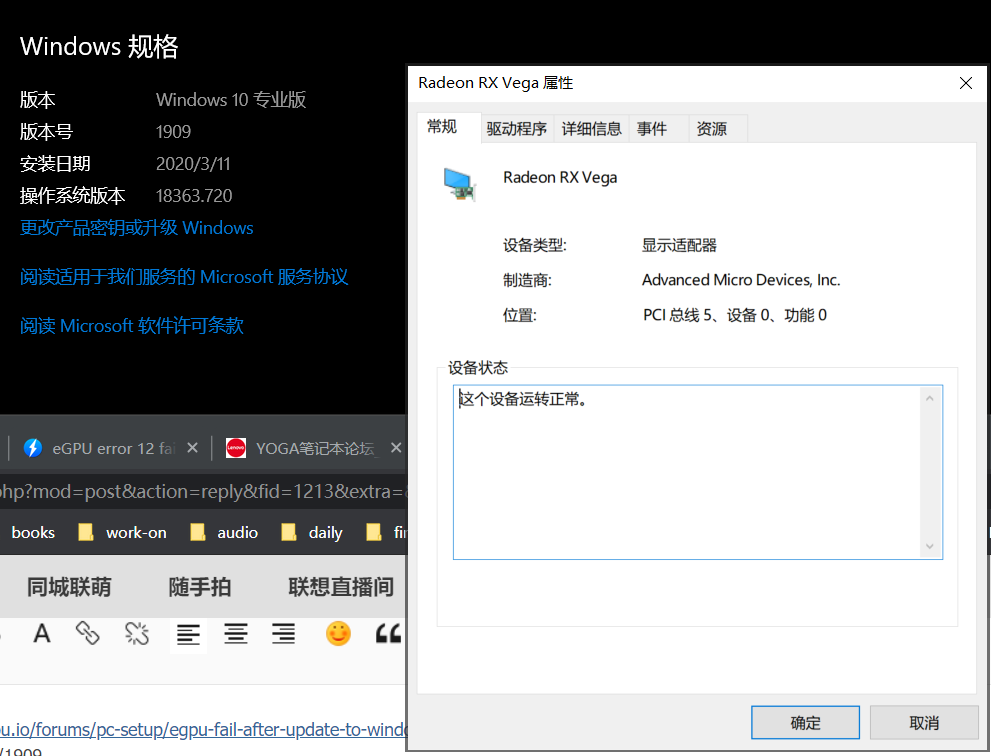The width and height of the screenshot is (991, 756).
Task: Click the version number 1909 value
Action: coord(173,131)
